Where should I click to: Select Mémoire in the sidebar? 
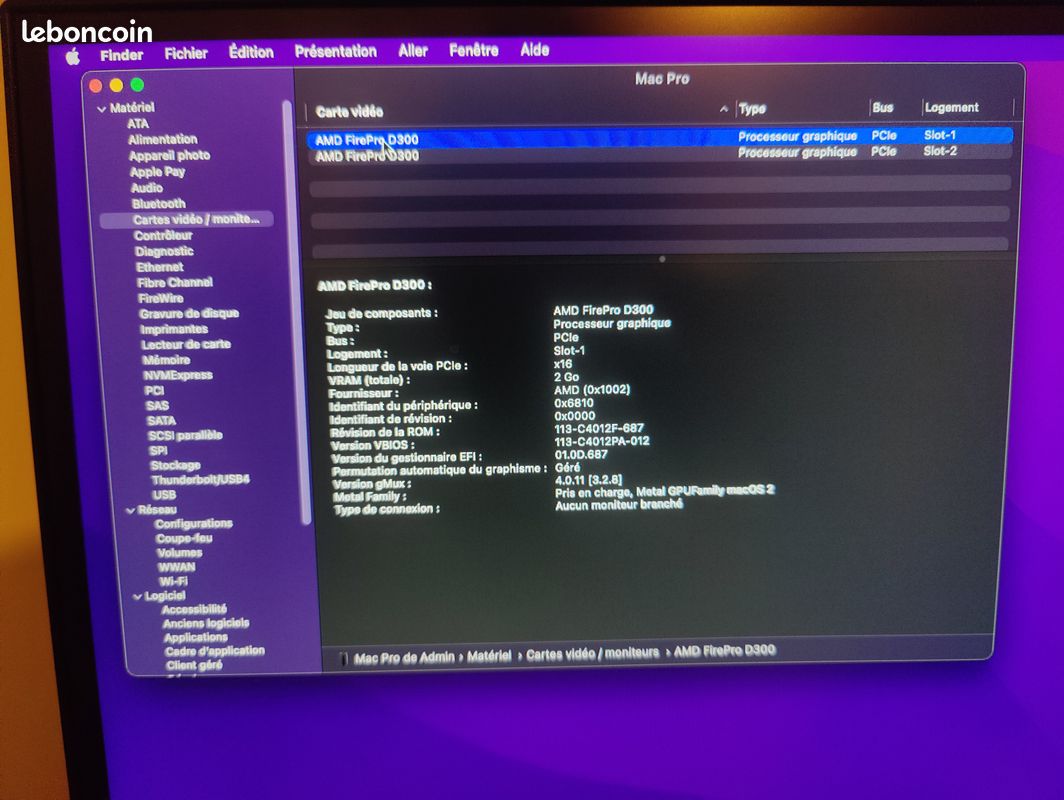point(166,360)
